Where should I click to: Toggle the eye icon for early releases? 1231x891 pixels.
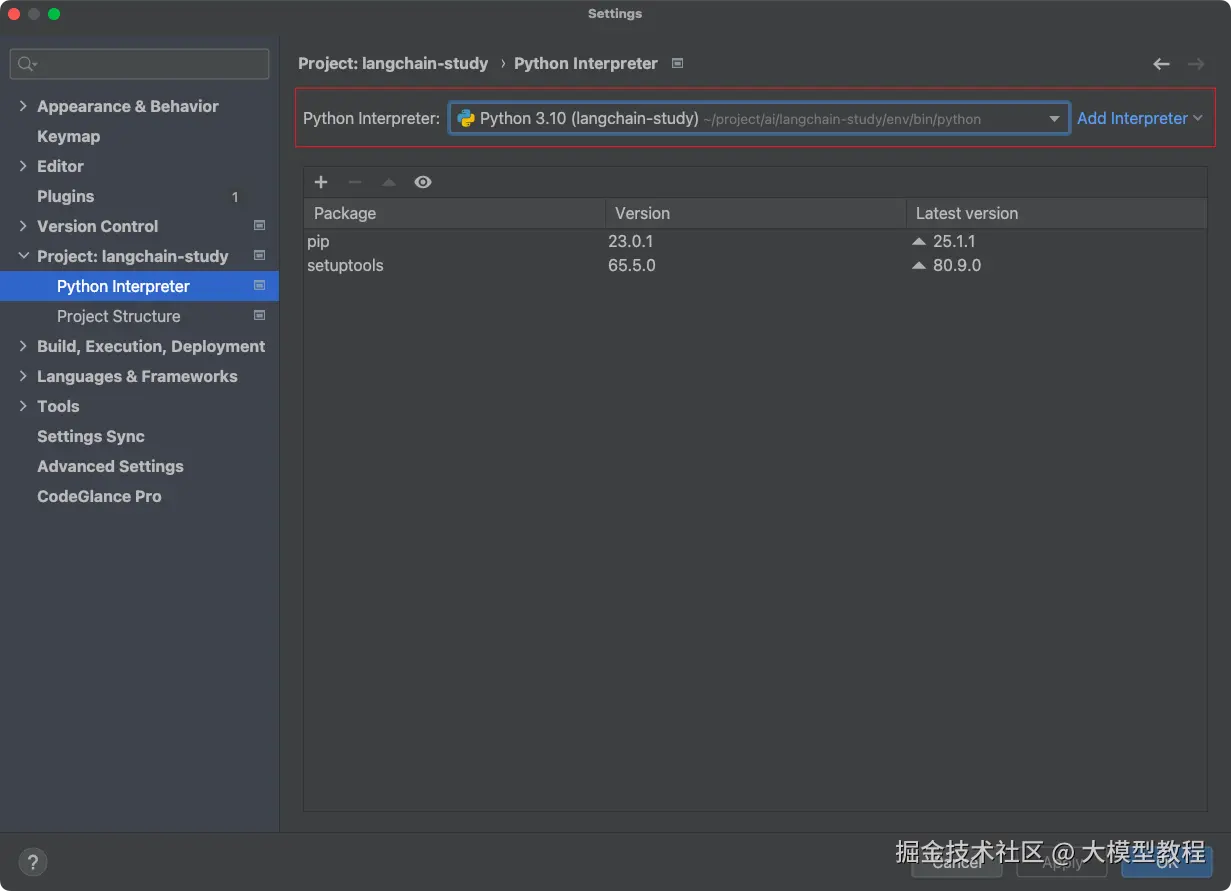point(423,182)
